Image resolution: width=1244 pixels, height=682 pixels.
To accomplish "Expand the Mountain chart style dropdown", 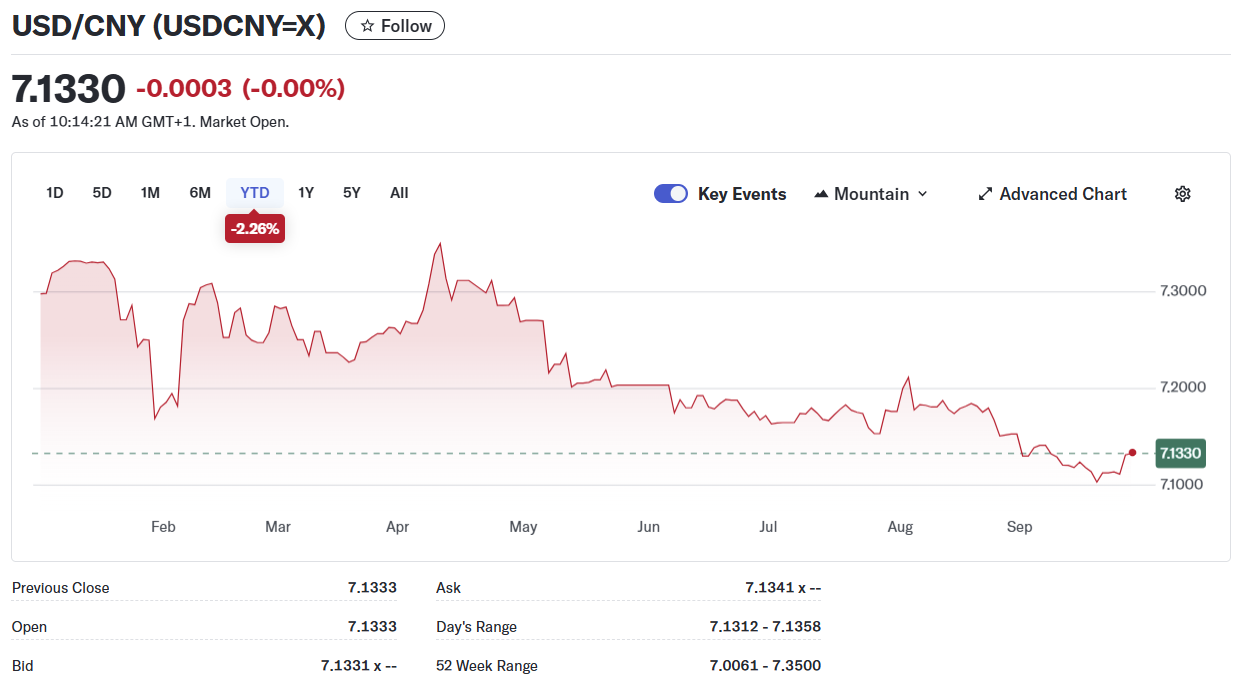I will tap(922, 194).
